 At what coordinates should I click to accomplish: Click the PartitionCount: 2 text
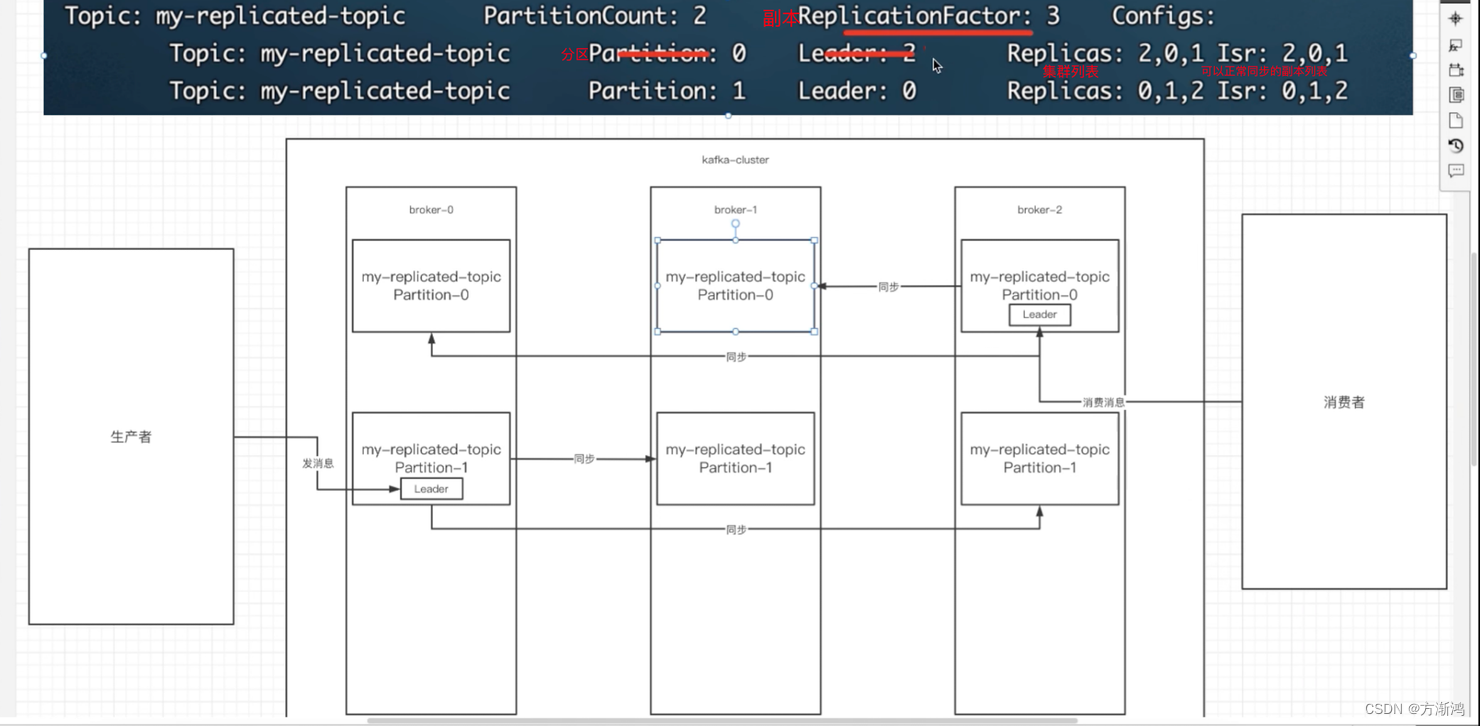click(595, 16)
